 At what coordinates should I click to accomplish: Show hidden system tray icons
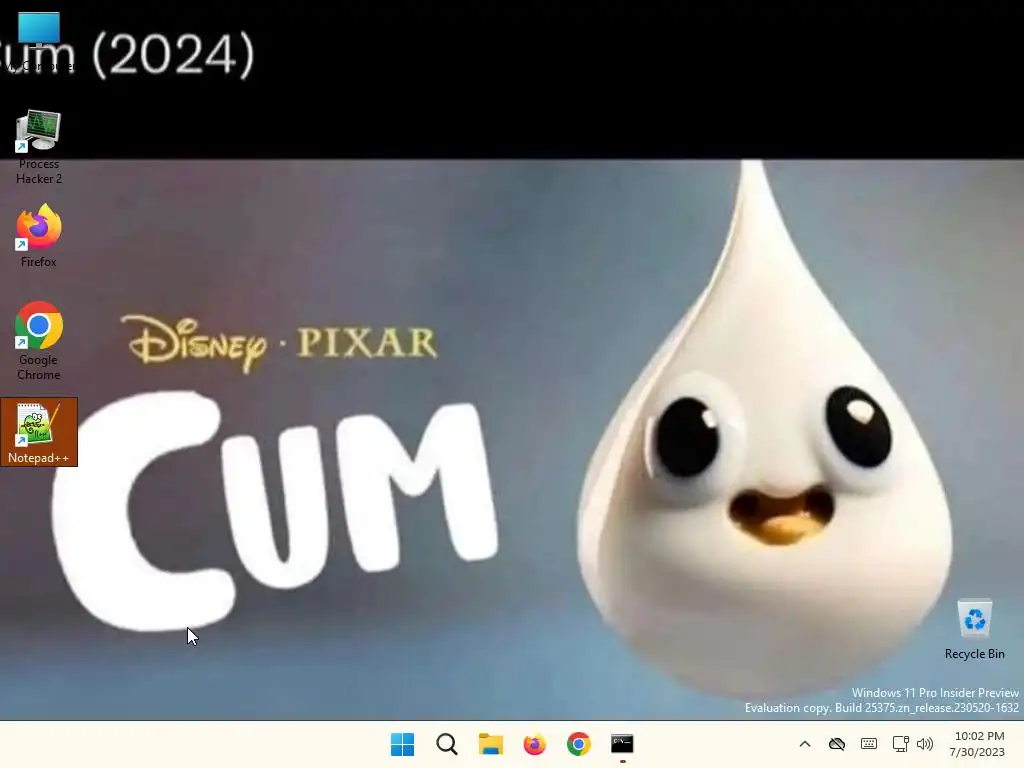pos(805,744)
